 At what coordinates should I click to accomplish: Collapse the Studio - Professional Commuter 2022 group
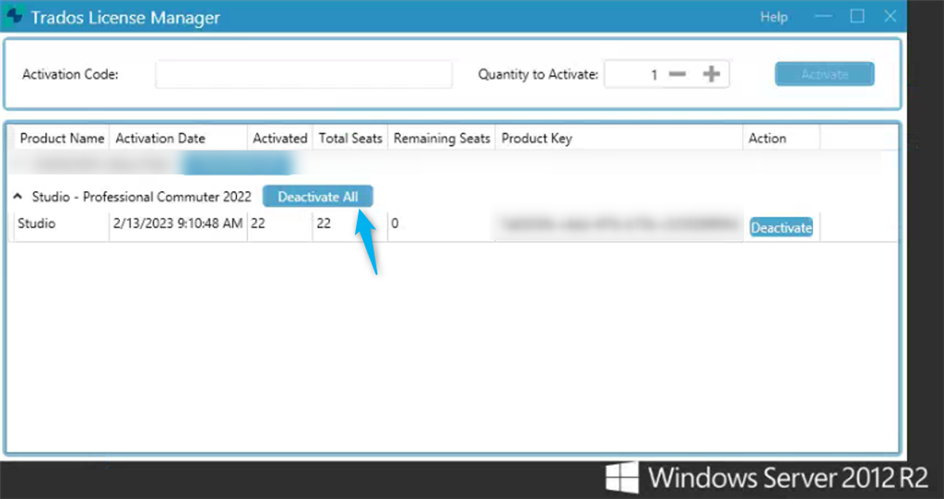point(18,196)
